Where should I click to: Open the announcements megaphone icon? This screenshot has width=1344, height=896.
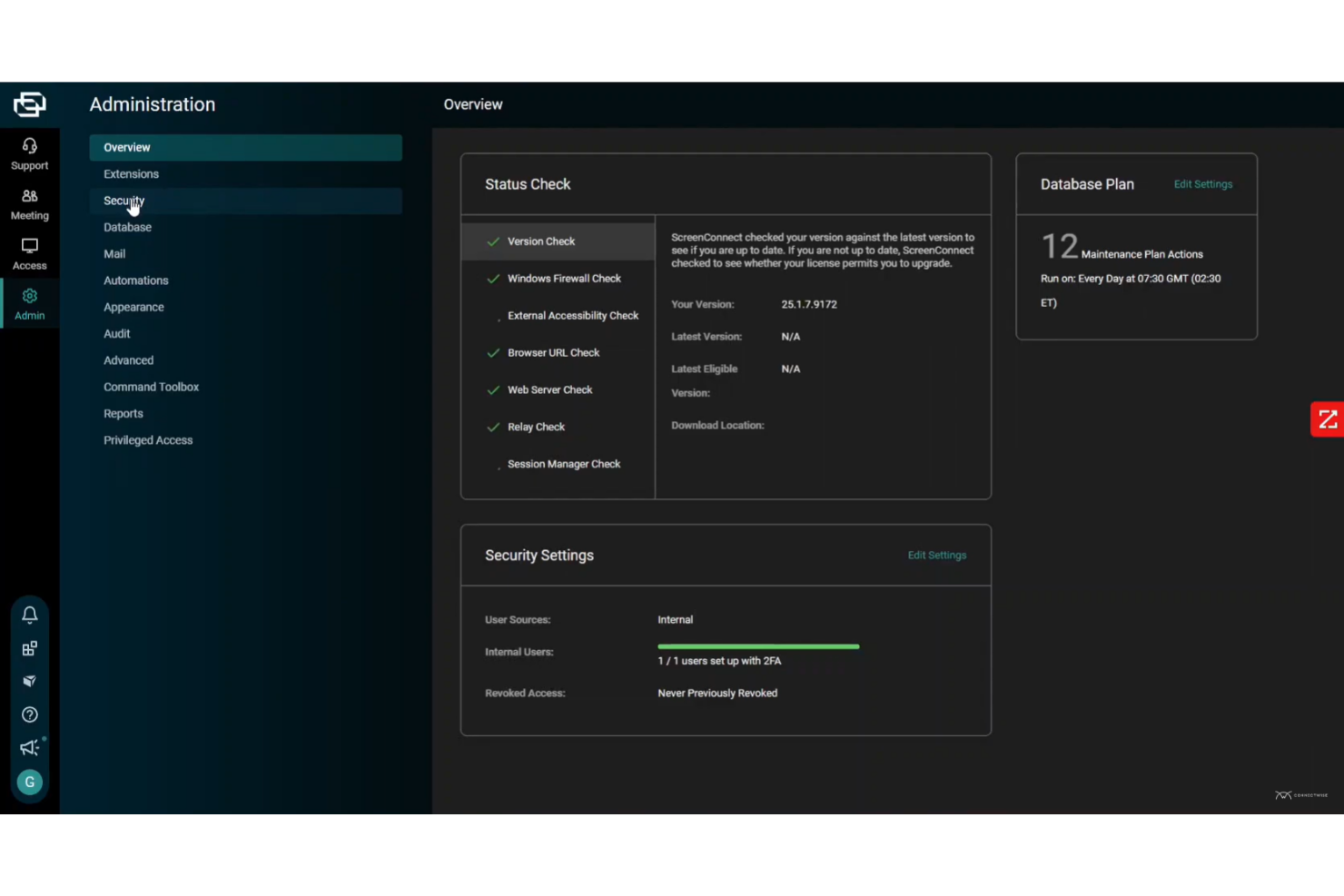point(29,747)
